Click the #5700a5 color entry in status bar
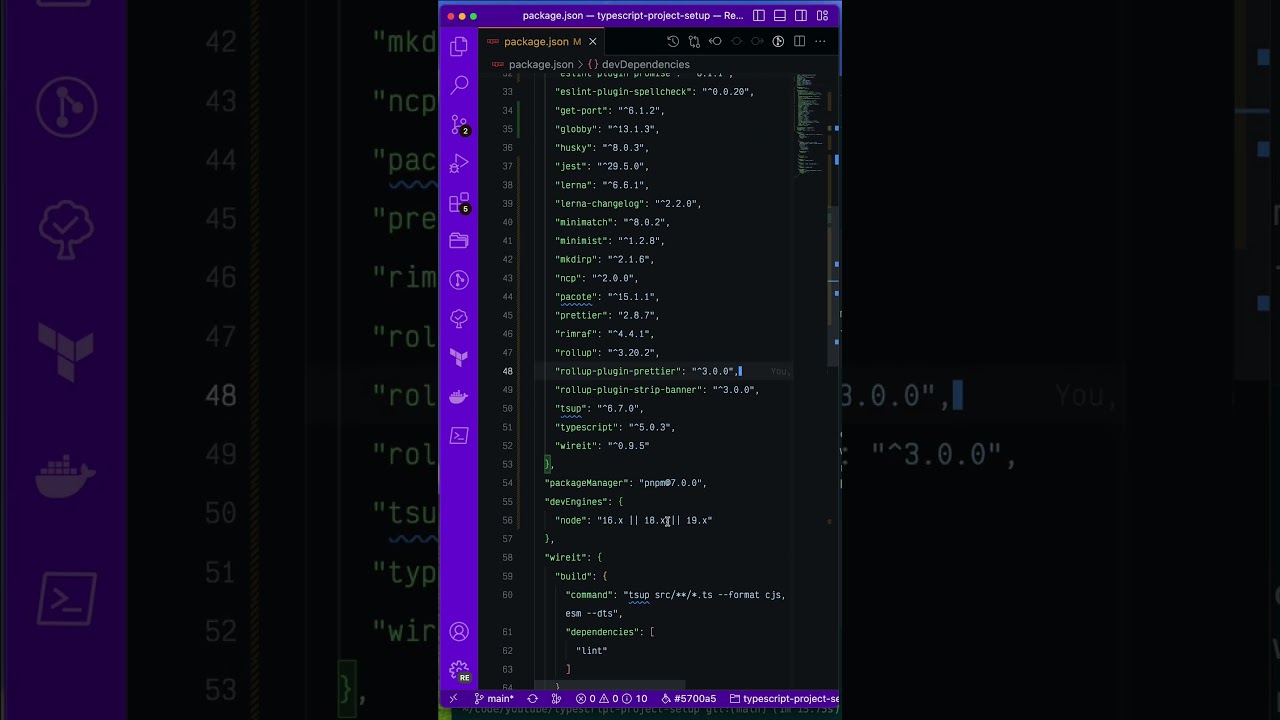This screenshot has height=720, width=1280. click(688, 698)
